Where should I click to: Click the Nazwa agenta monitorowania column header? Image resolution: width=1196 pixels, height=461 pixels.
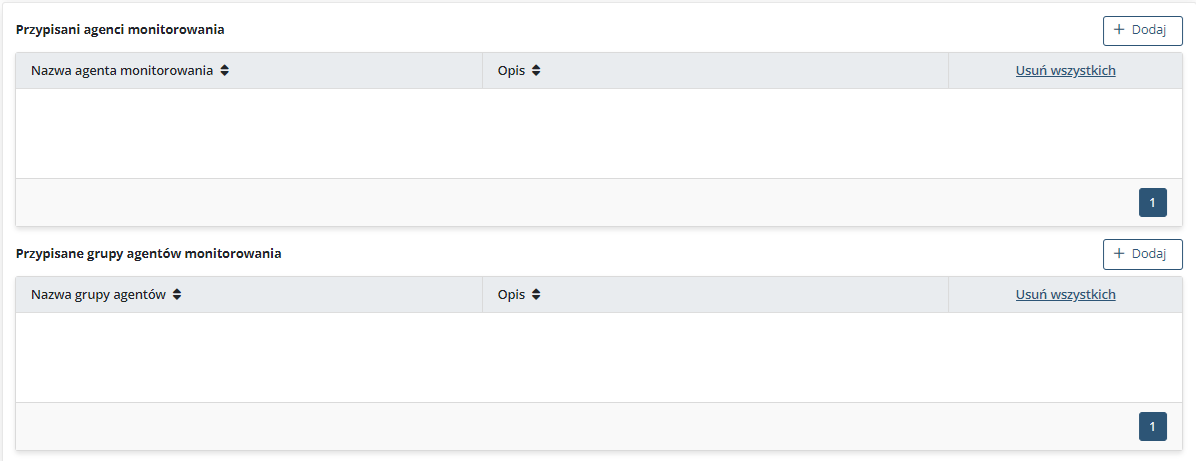(x=122, y=71)
